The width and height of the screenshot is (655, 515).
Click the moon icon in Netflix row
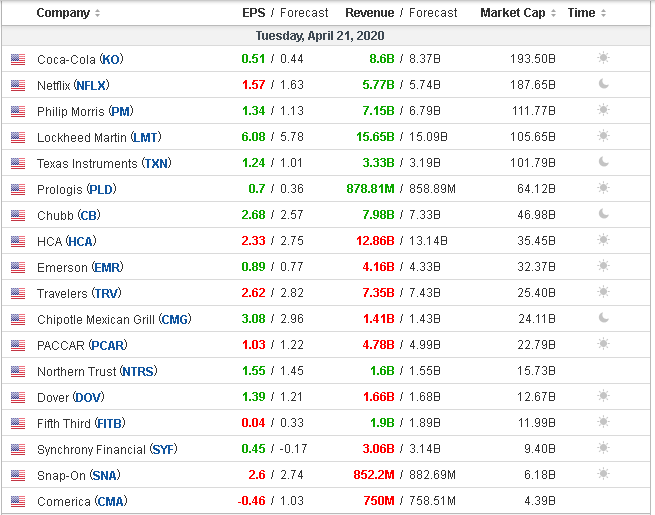coord(603,85)
